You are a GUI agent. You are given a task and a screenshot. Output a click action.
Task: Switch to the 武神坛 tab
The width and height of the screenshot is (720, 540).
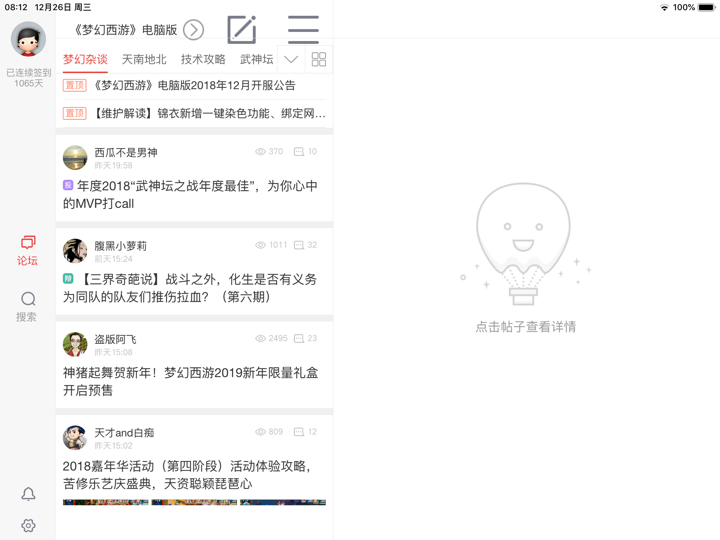click(256, 59)
